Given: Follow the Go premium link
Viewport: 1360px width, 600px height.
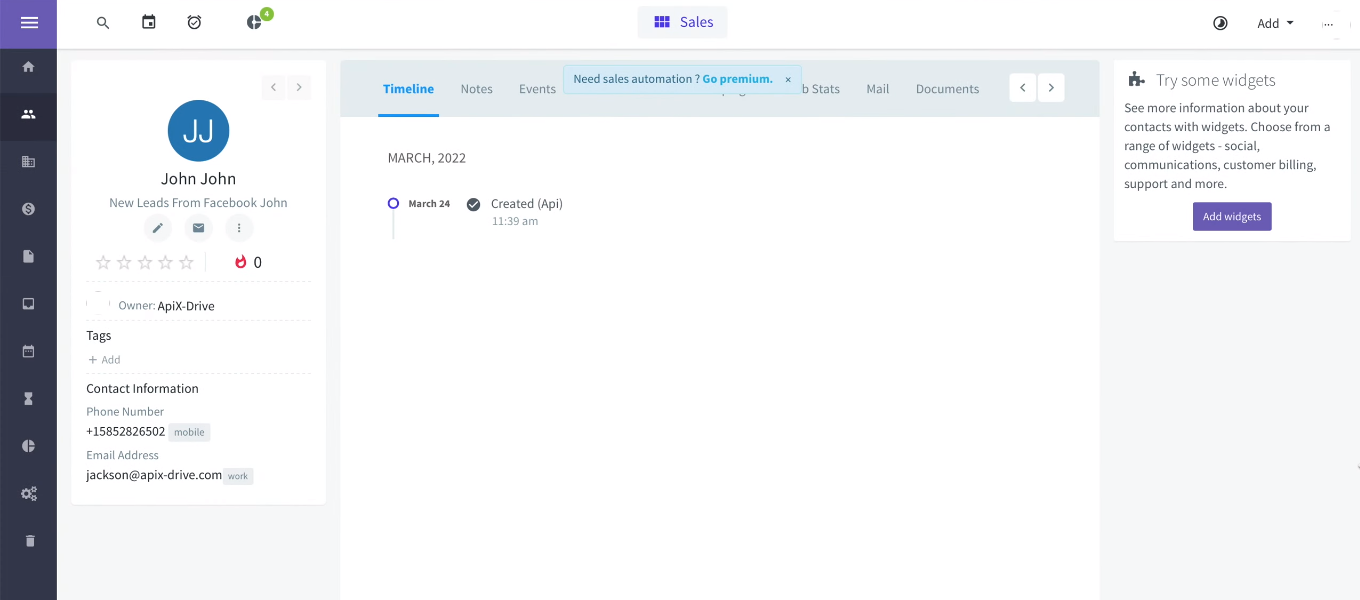Looking at the screenshot, I should [x=737, y=78].
